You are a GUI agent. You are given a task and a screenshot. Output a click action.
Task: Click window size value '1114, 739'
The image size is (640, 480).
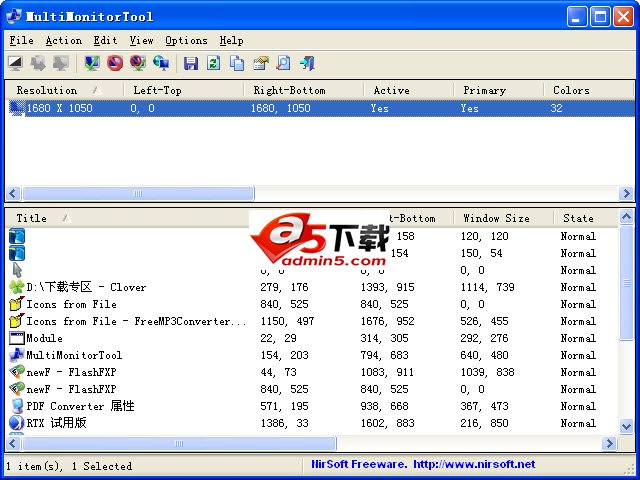click(x=487, y=287)
